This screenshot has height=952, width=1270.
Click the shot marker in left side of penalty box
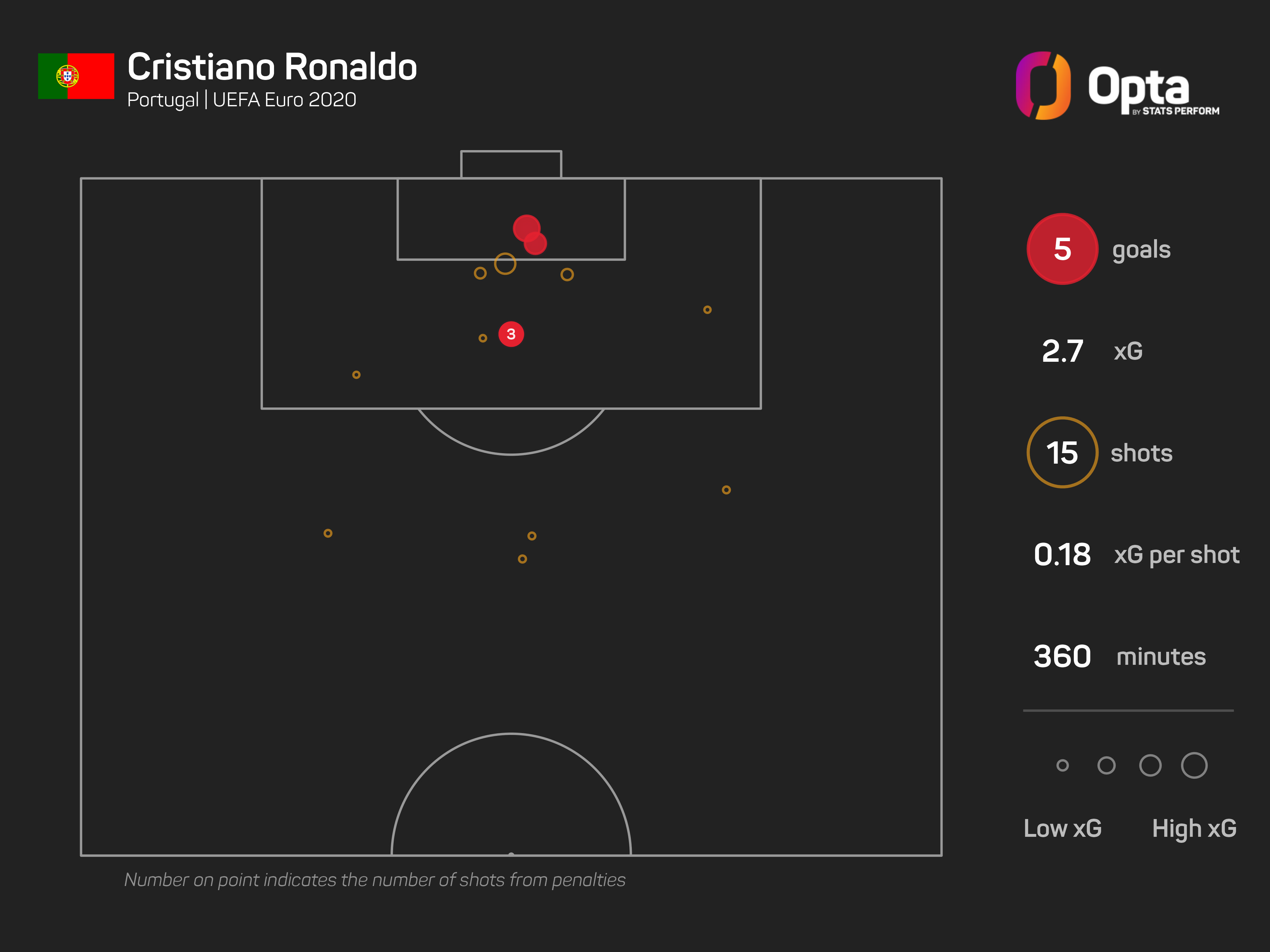click(356, 375)
